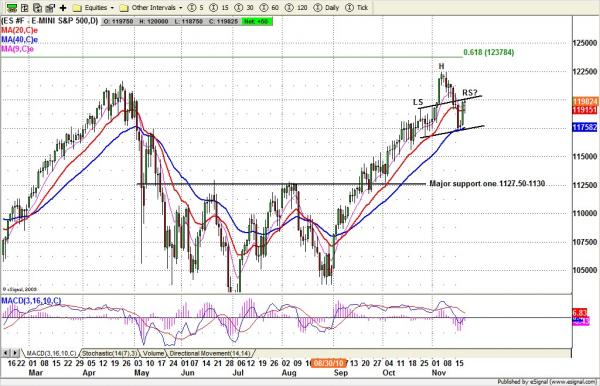Screen dimensions: 600x386
Task: Click the Equities folder icon
Action: pos(77,8)
